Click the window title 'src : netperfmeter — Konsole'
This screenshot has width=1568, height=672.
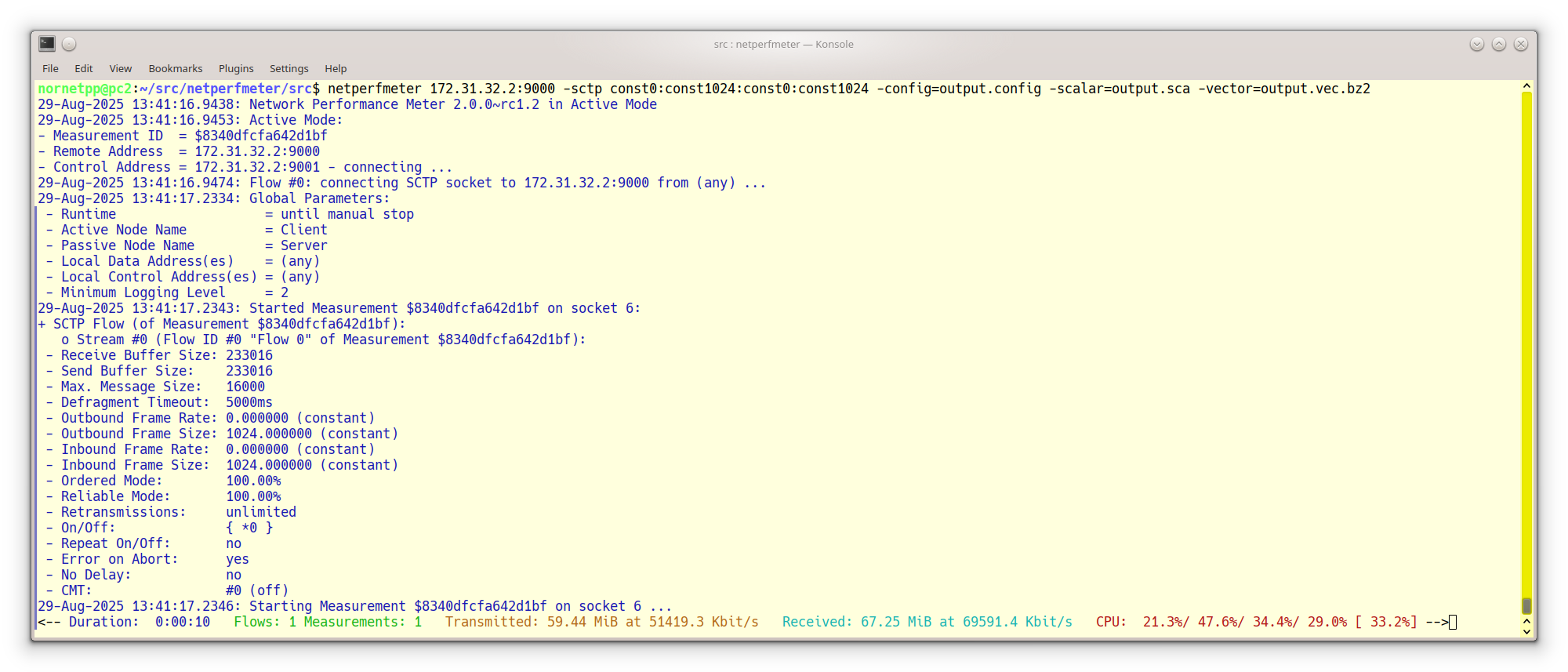(x=783, y=44)
